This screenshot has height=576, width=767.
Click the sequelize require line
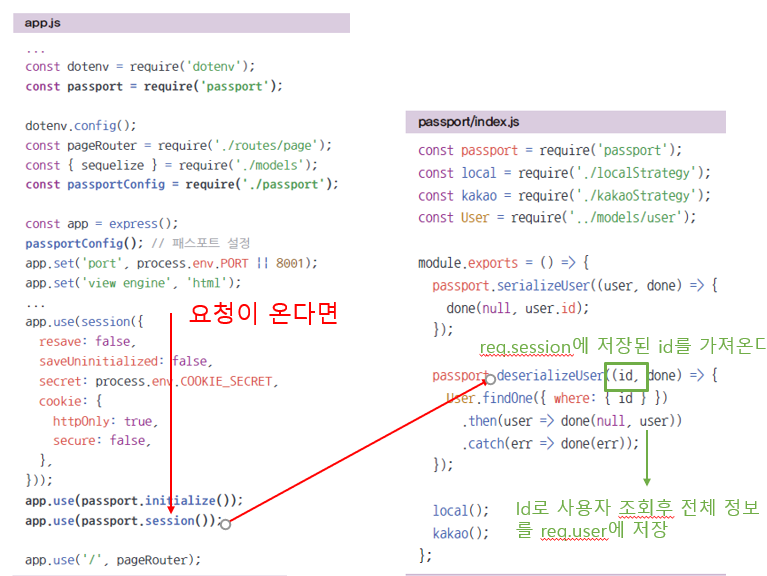[171, 165]
